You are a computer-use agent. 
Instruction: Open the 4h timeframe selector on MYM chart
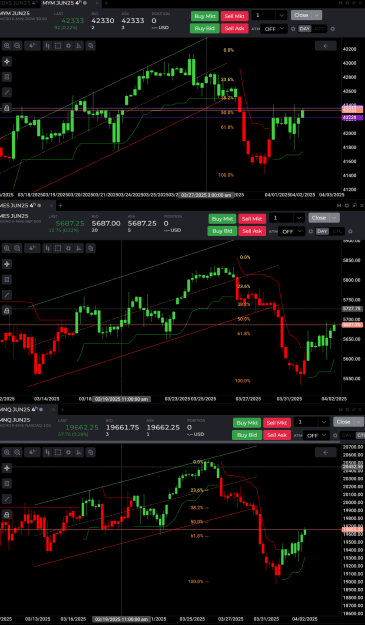[32, 46]
